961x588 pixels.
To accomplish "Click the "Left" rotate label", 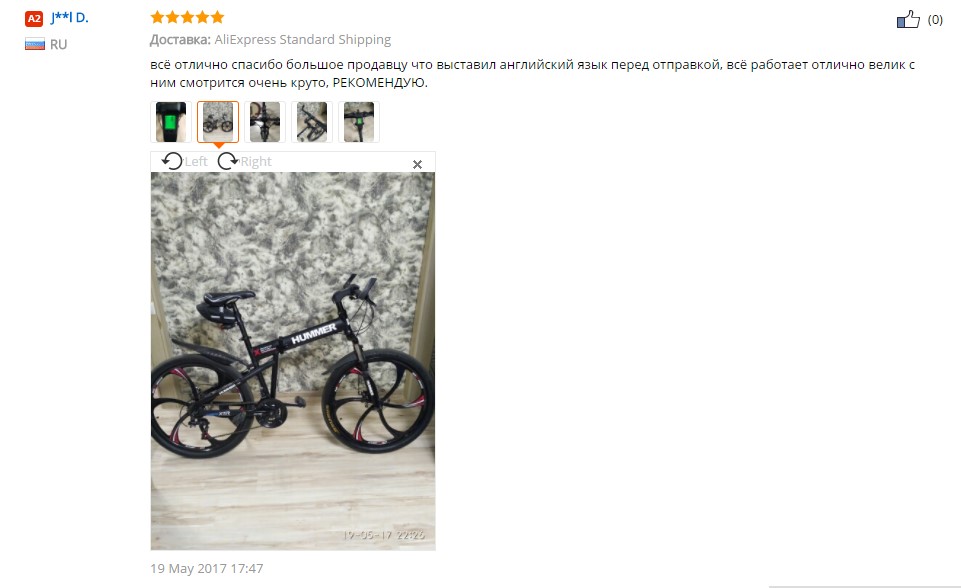I will click(x=196, y=161).
